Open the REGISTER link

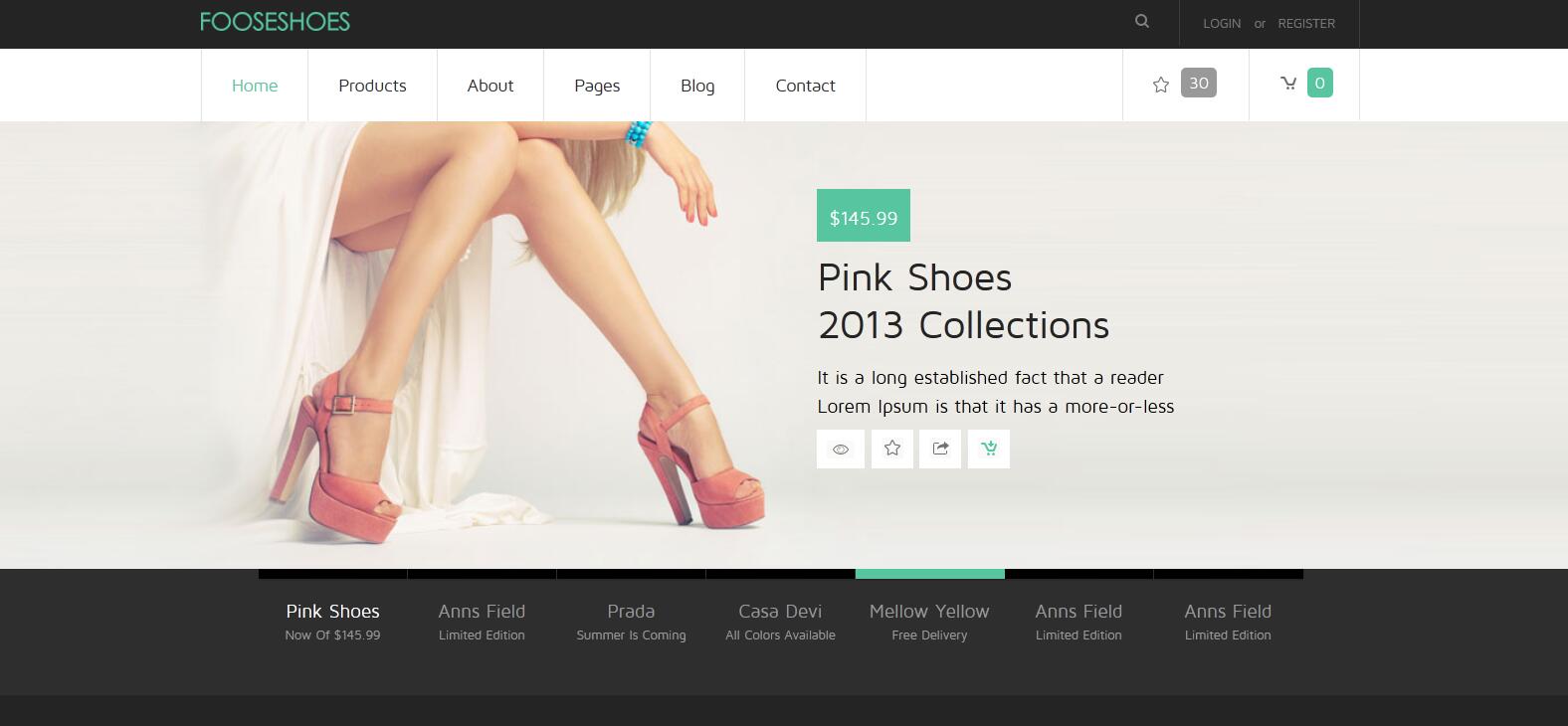coord(1306,23)
